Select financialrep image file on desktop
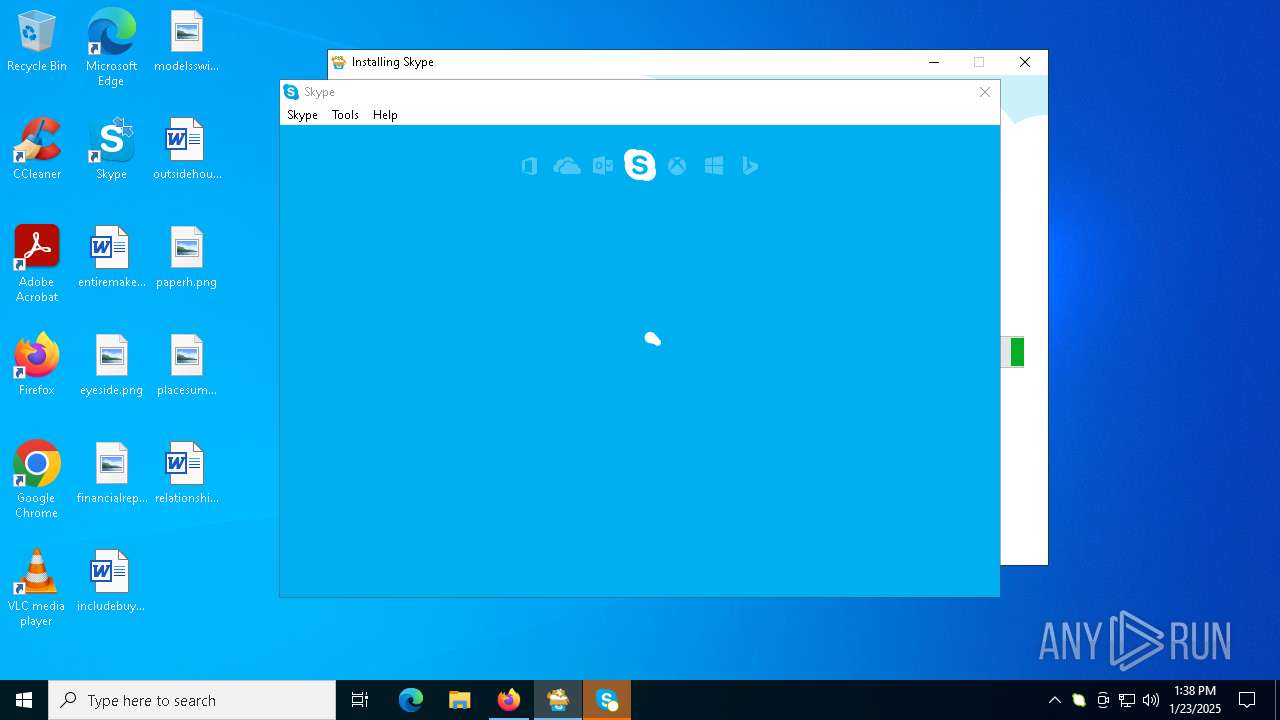Image resolution: width=1280 pixels, height=720 pixels. tap(111, 474)
